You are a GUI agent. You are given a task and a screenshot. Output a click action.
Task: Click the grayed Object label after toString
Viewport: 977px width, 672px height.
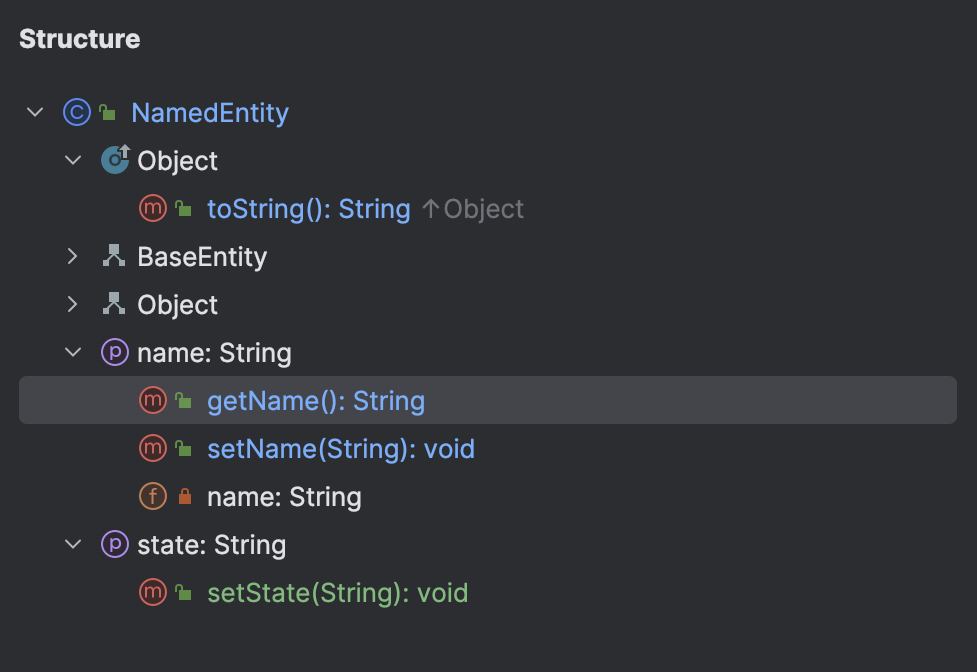[483, 208]
